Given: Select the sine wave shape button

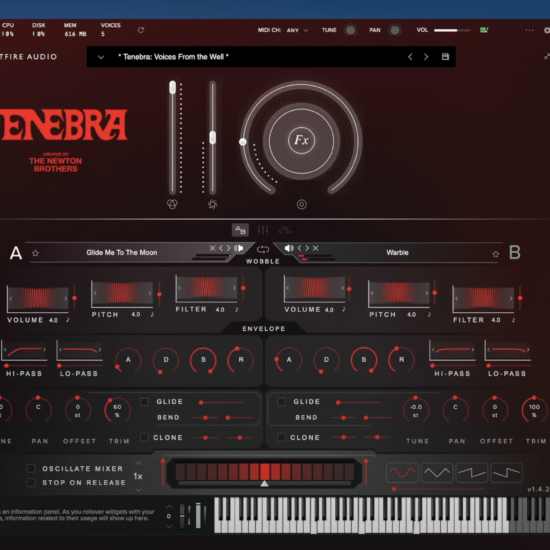Looking at the screenshot, I should click(x=402, y=473).
